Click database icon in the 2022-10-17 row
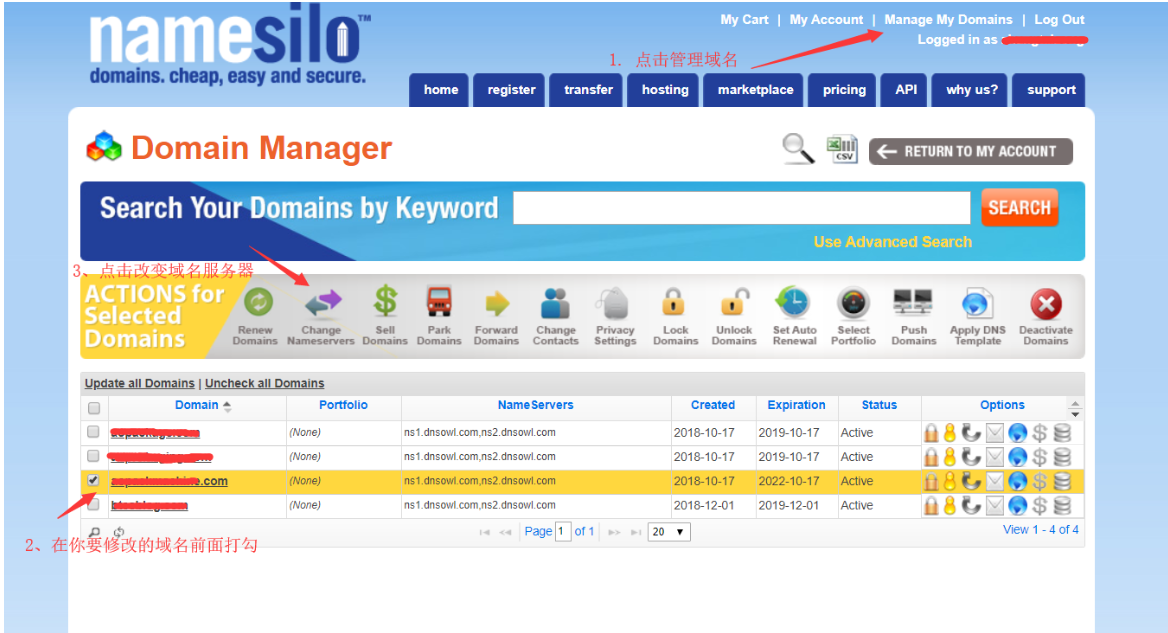Viewport: 1168px width, 633px height. click(x=1062, y=481)
